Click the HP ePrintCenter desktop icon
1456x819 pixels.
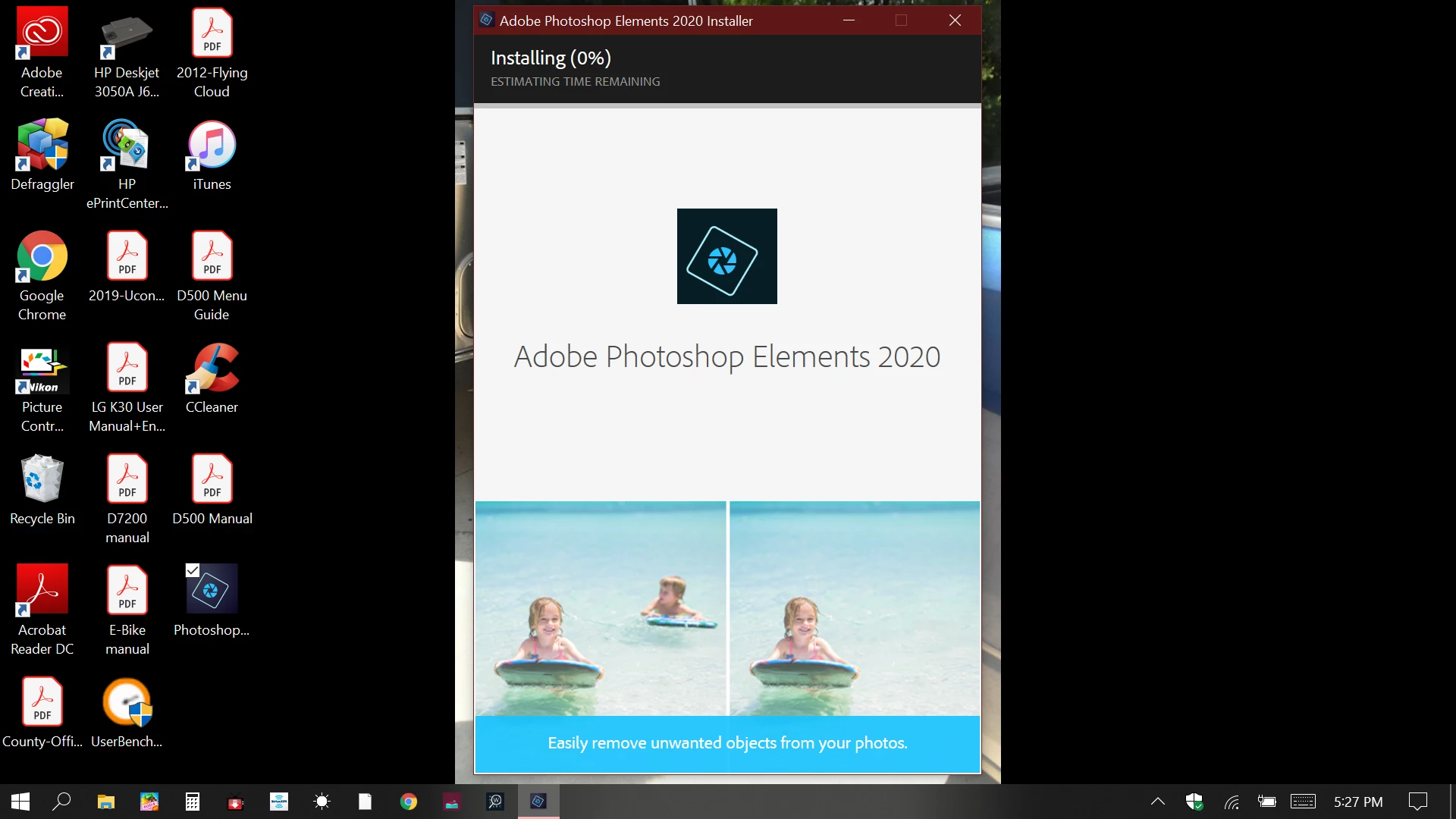[127, 145]
